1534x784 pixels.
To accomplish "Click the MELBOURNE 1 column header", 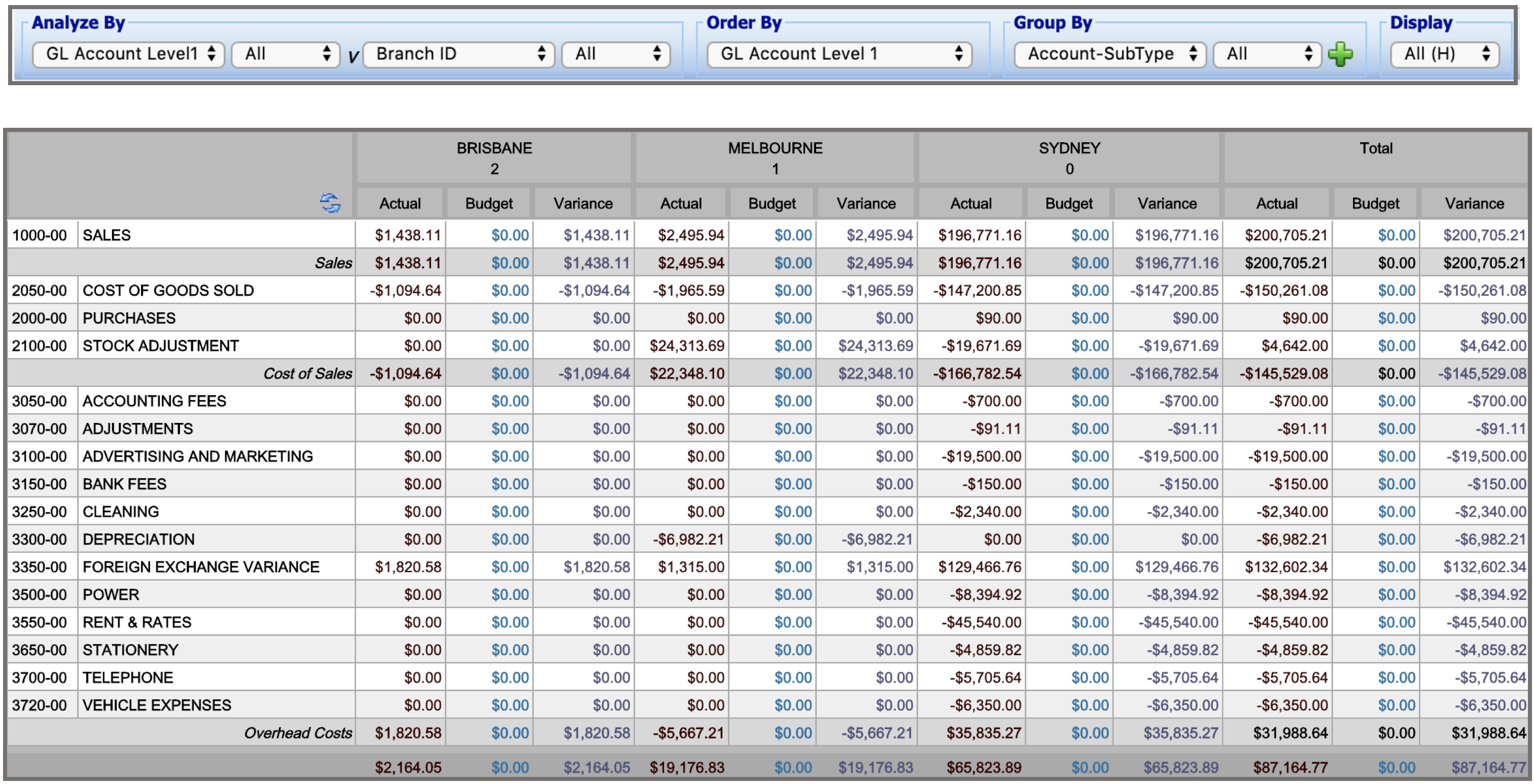I will click(775, 158).
